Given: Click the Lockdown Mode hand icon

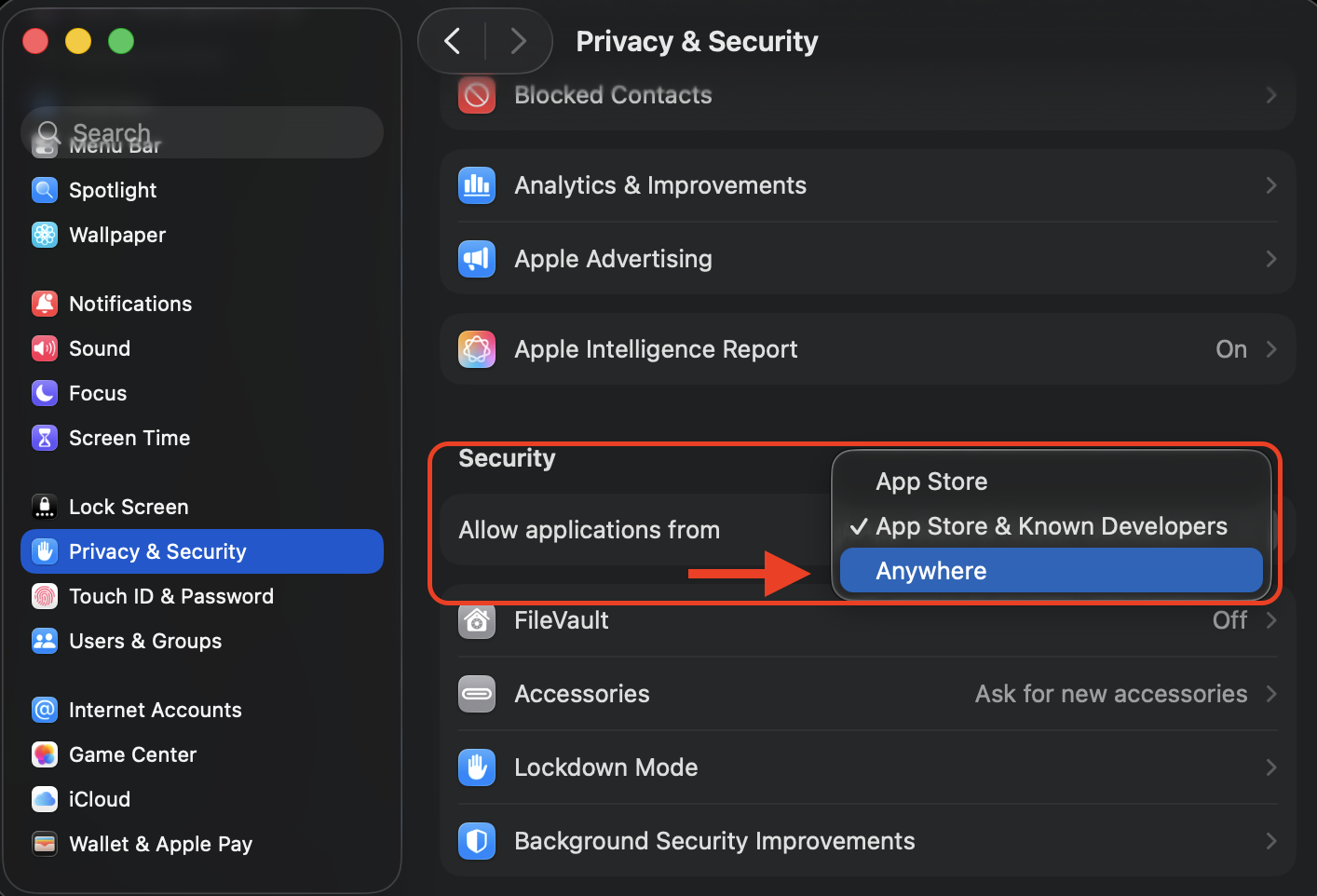Looking at the screenshot, I should pyautogui.click(x=477, y=767).
